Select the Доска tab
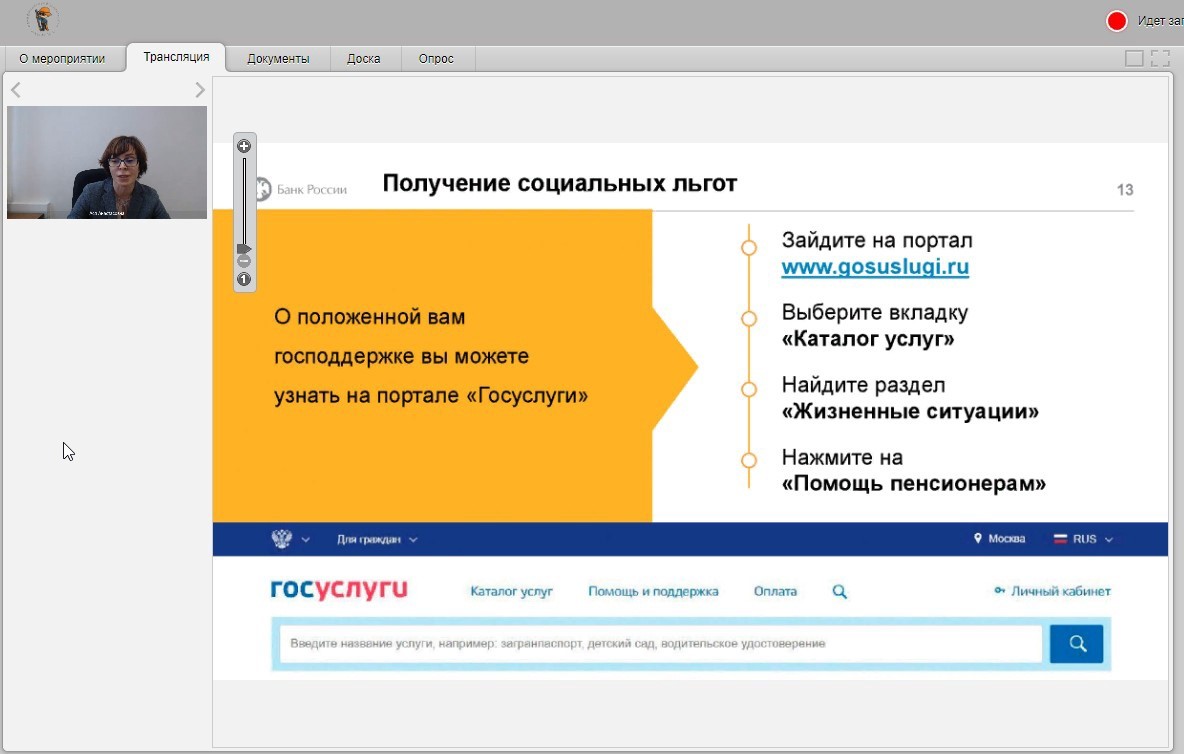1184x754 pixels. [x=364, y=59]
